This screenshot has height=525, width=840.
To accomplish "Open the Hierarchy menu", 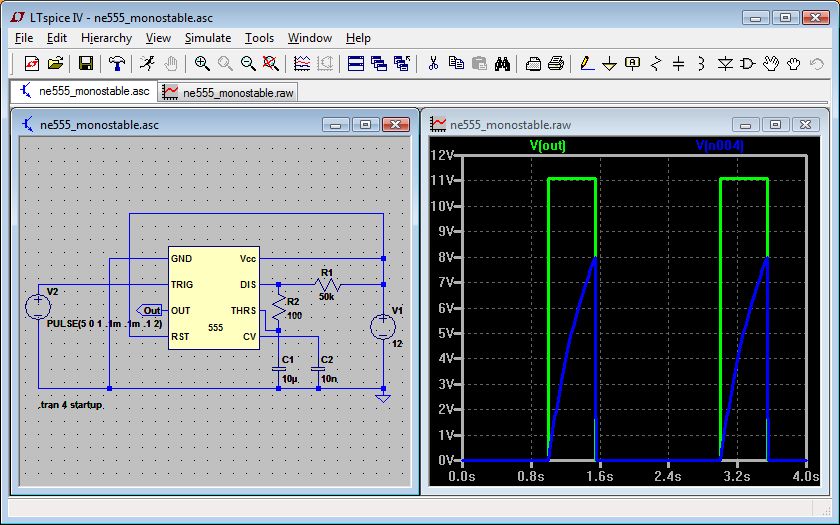I will (x=107, y=38).
